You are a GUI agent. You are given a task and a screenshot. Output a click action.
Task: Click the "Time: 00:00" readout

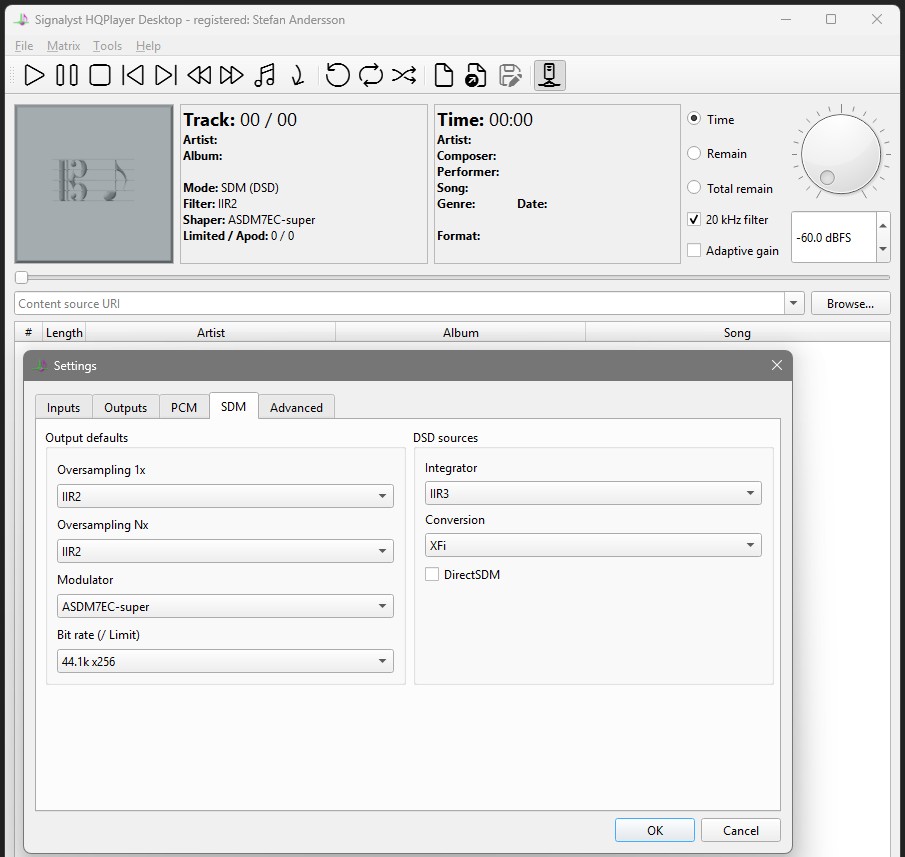(x=485, y=119)
